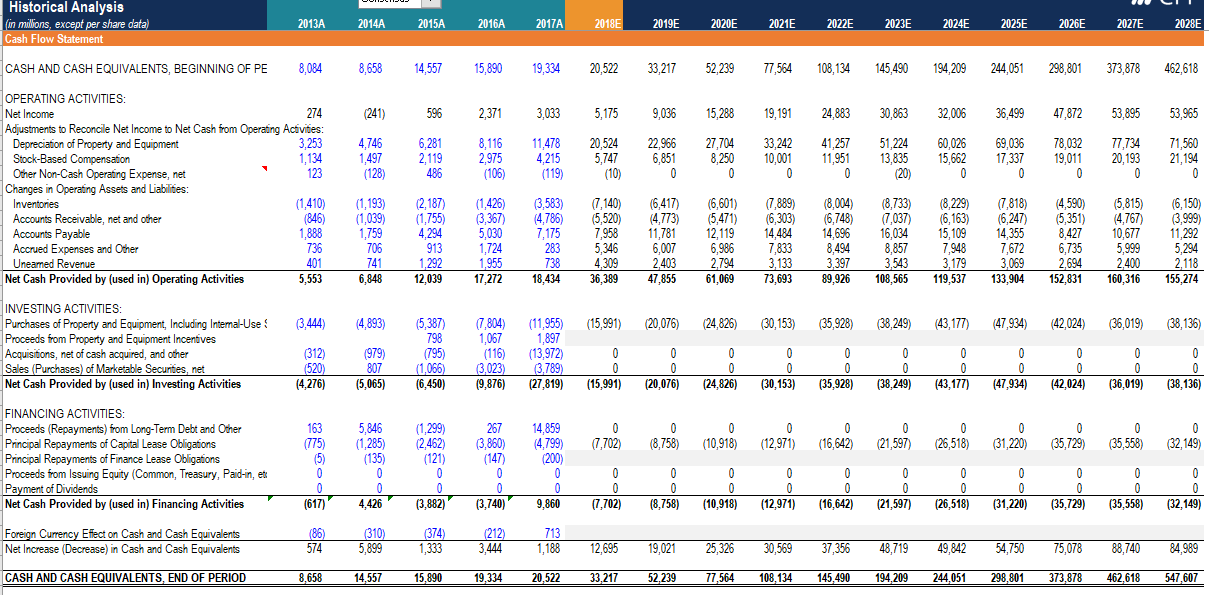Select the Payment of Dividends row label
The width and height of the screenshot is (1209, 595).
click(x=55, y=487)
